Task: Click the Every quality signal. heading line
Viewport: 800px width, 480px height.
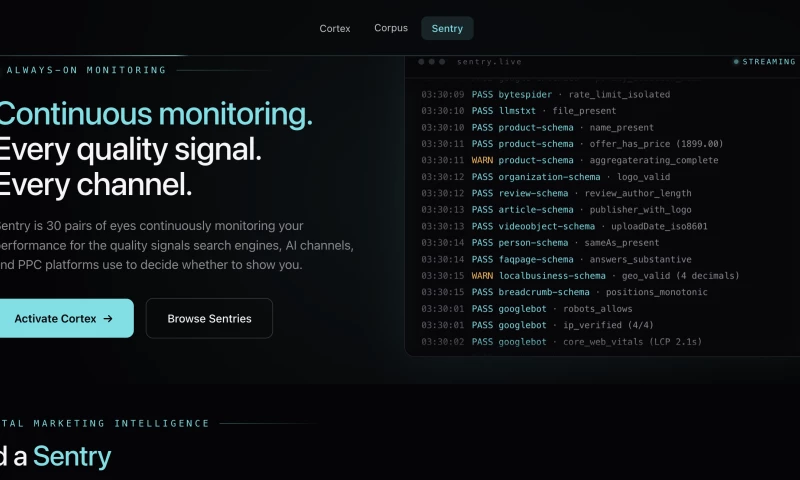Action: pos(130,149)
